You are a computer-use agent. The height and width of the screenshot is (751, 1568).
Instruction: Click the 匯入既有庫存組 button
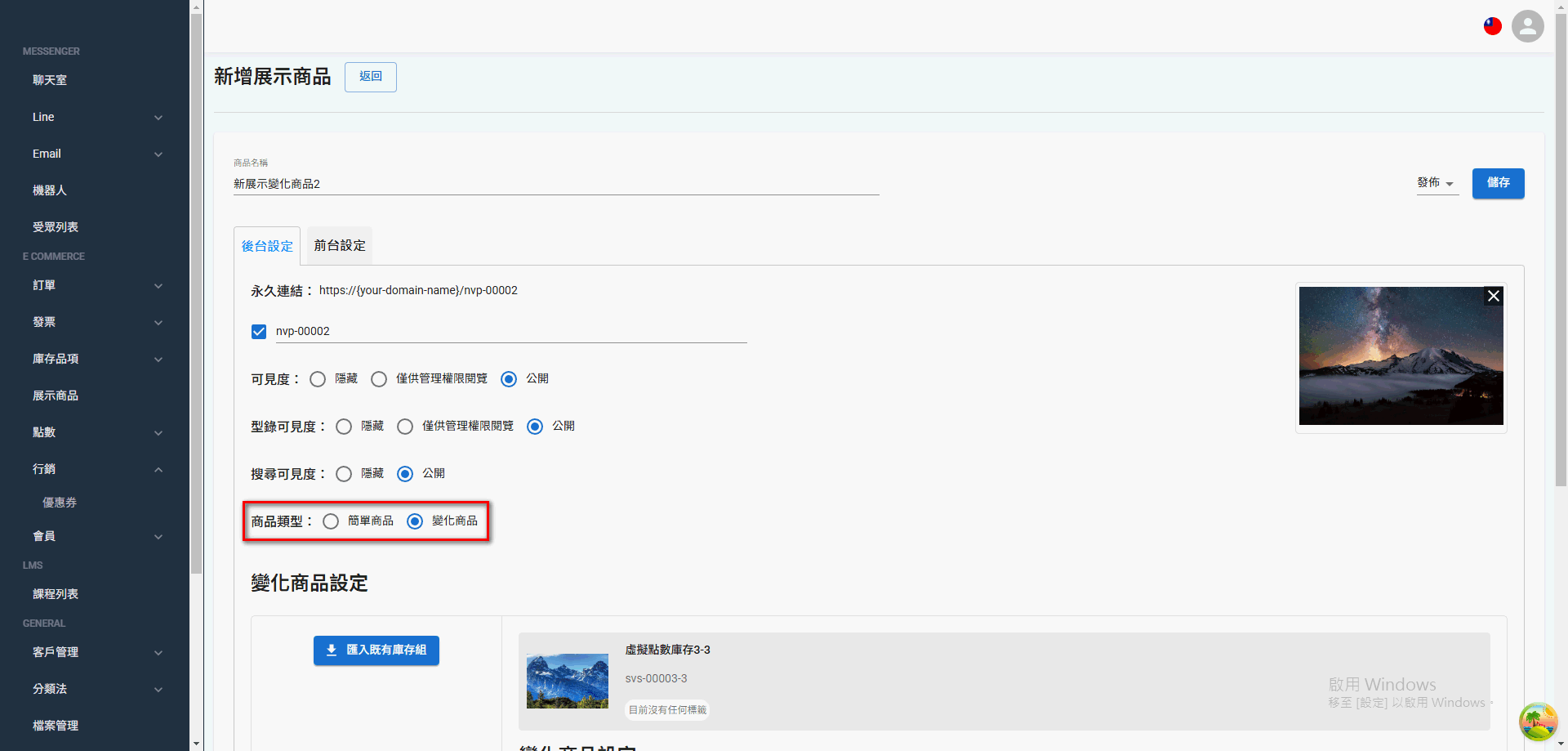pos(376,650)
